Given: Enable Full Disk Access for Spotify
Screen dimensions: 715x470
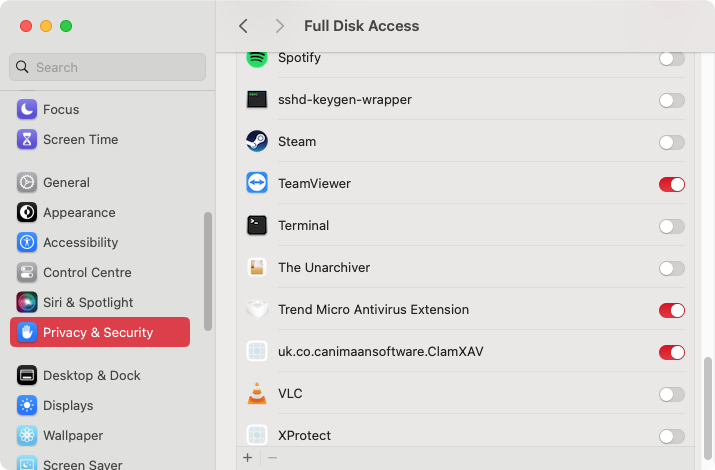Looking at the screenshot, I should point(672,58).
